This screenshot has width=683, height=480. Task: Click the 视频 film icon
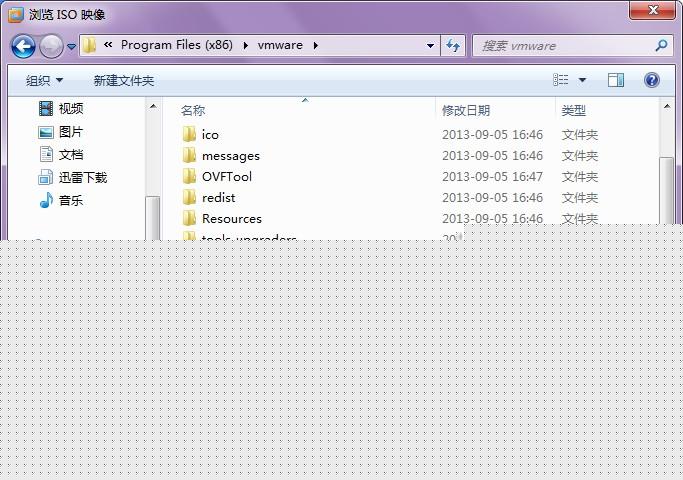coord(46,108)
